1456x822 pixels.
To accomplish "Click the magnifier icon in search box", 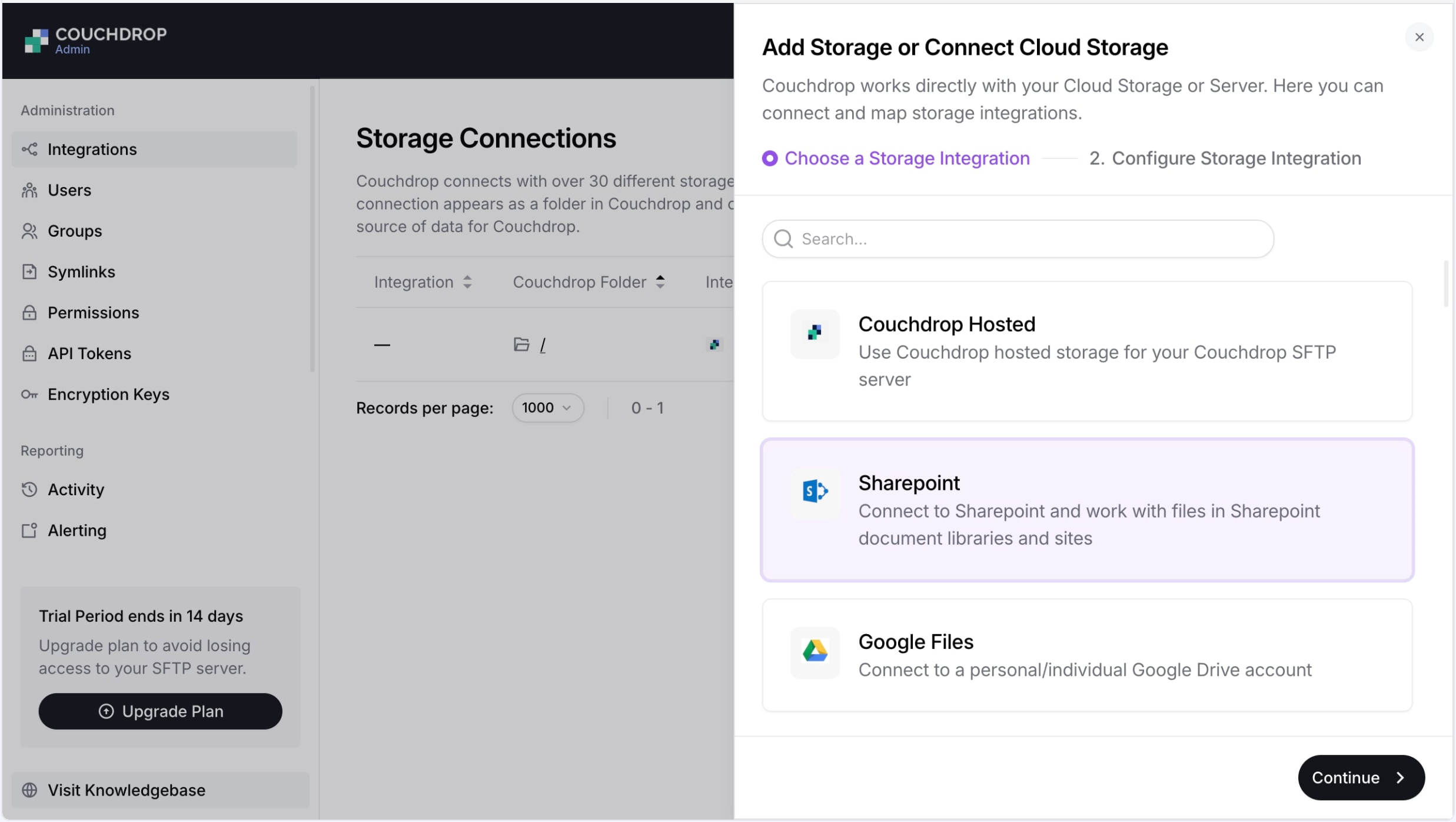I will tap(783, 238).
